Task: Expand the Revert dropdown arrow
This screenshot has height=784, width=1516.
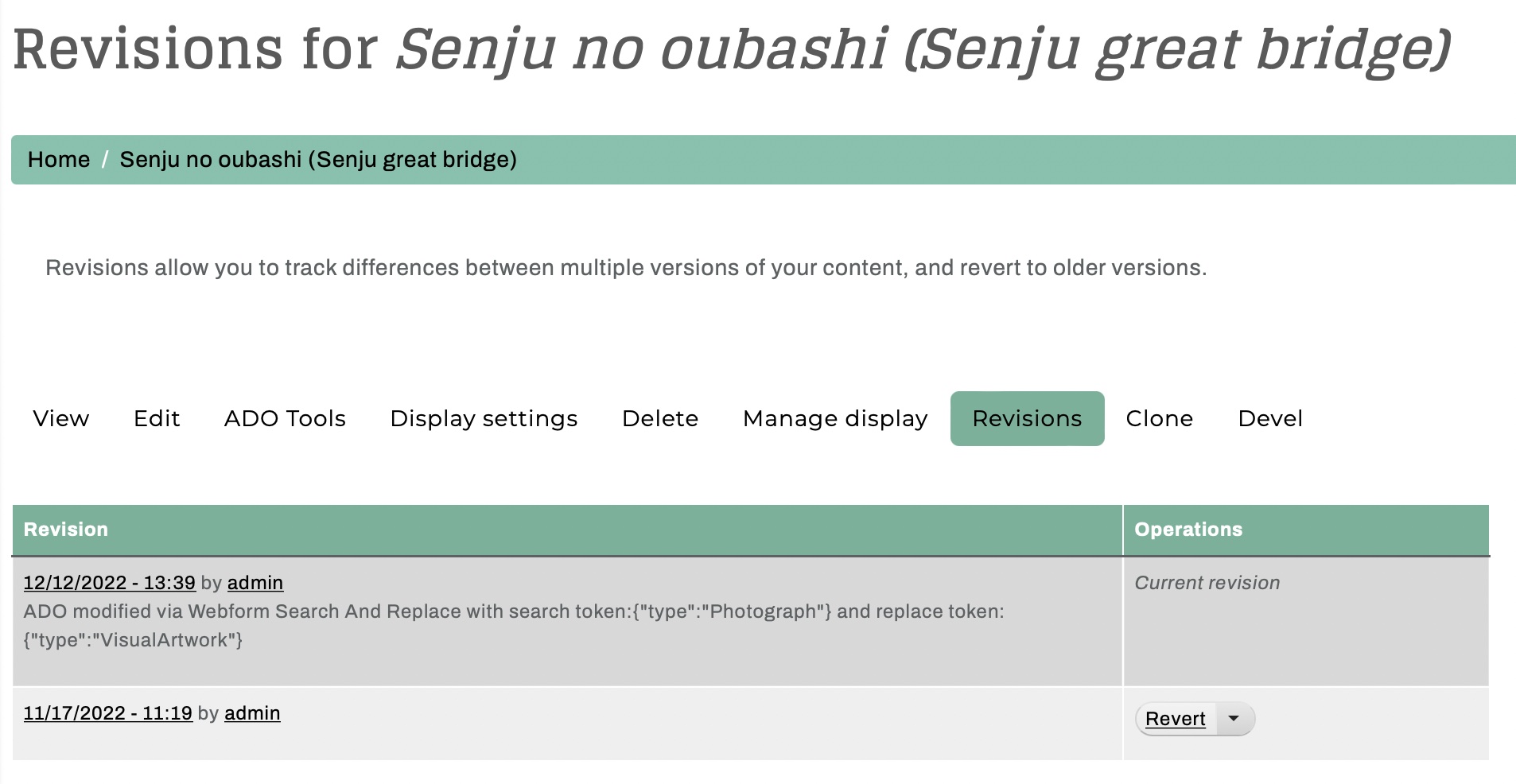Action: coord(1234,719)
